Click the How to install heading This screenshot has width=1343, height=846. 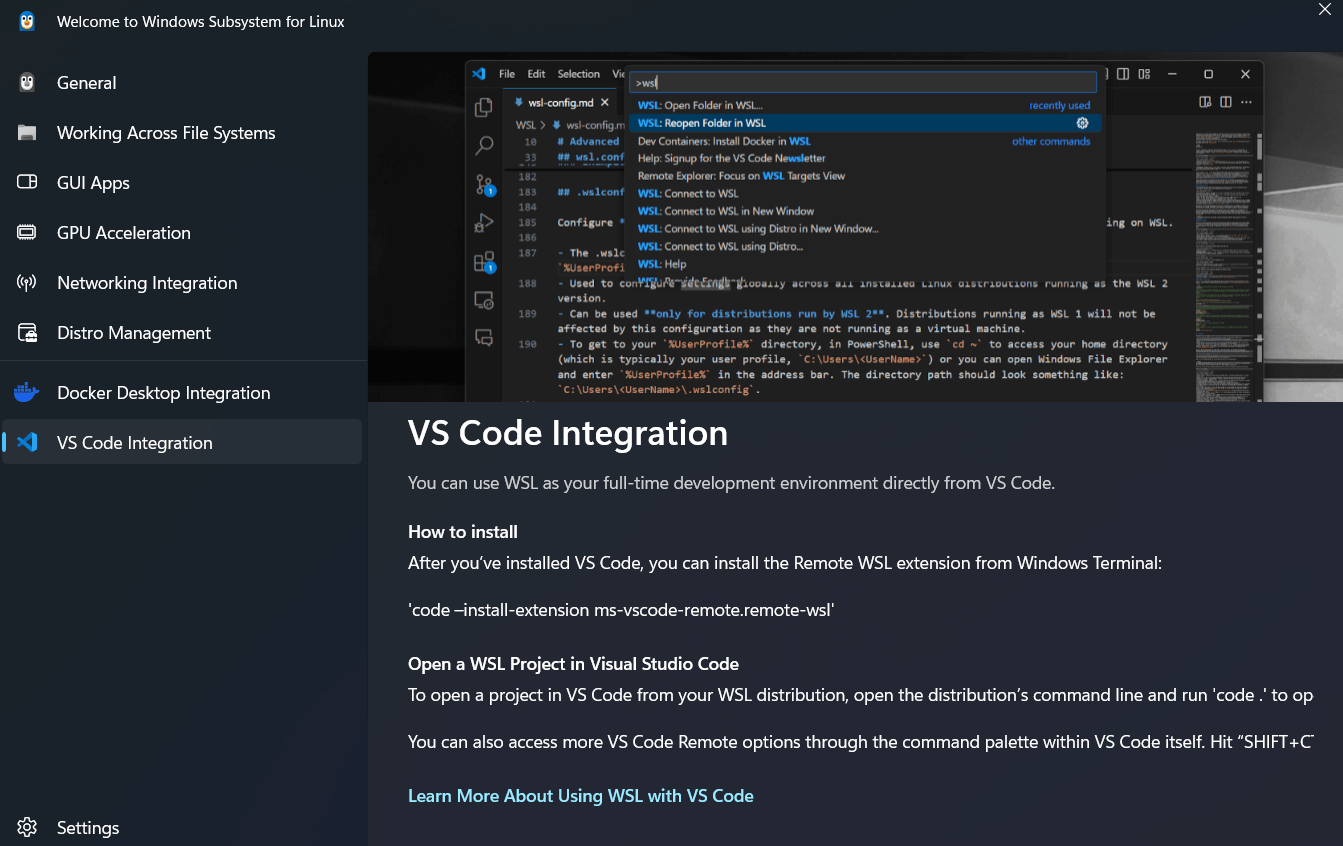point(463,532)
